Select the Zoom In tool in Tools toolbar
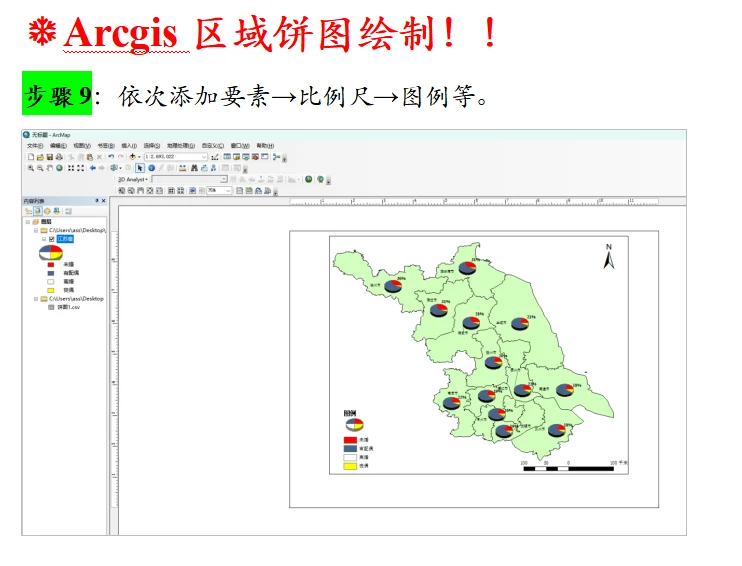The height and width of the screenshot is (566, 742). point(31,168)
